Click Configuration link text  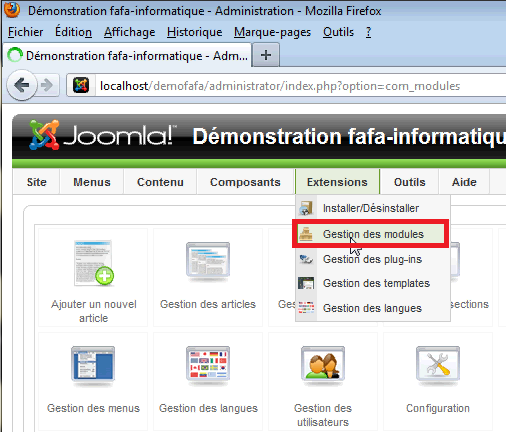(438, 408)
